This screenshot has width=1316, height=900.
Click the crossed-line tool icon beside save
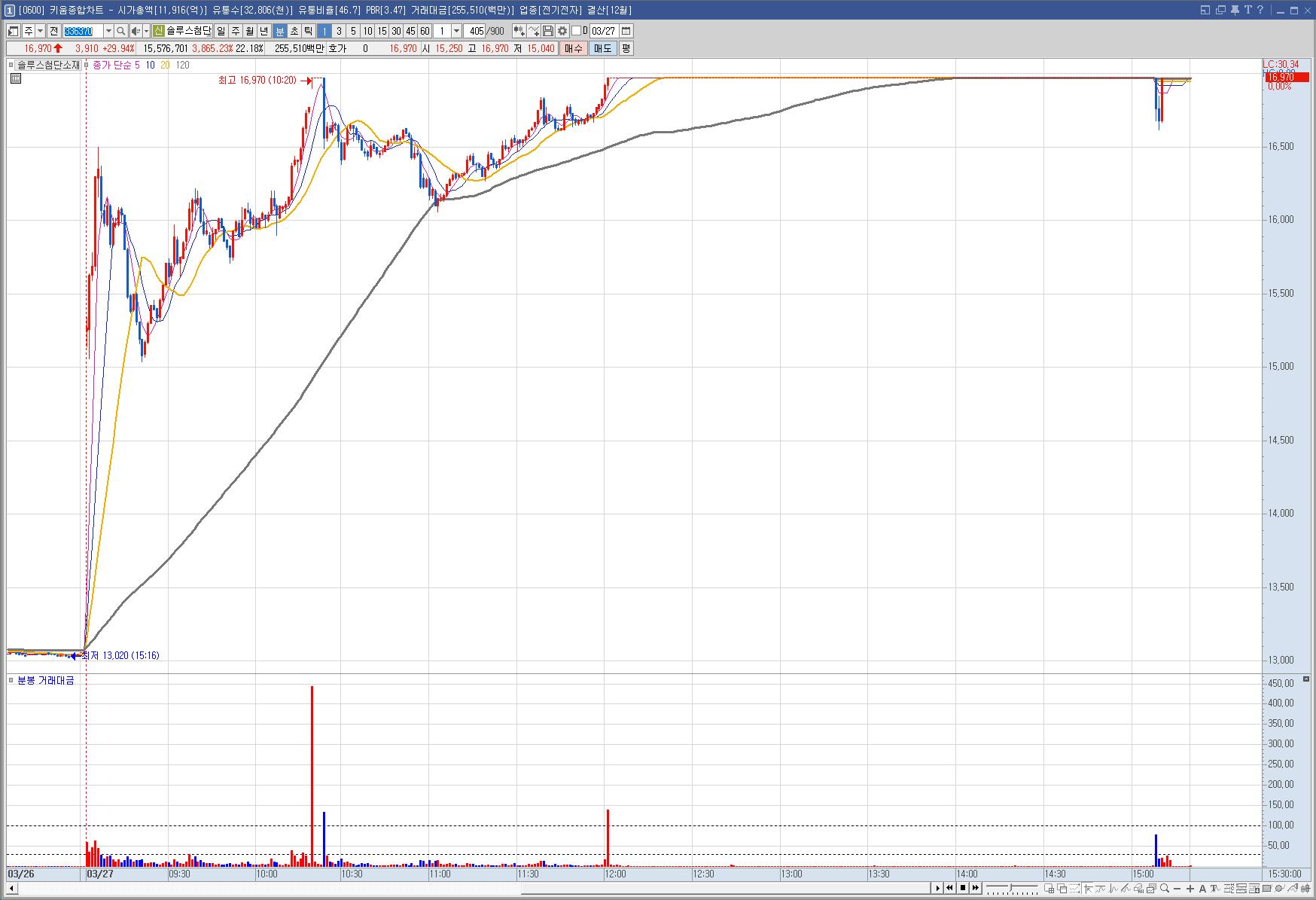pyautogui.click(x=534, y=31)
